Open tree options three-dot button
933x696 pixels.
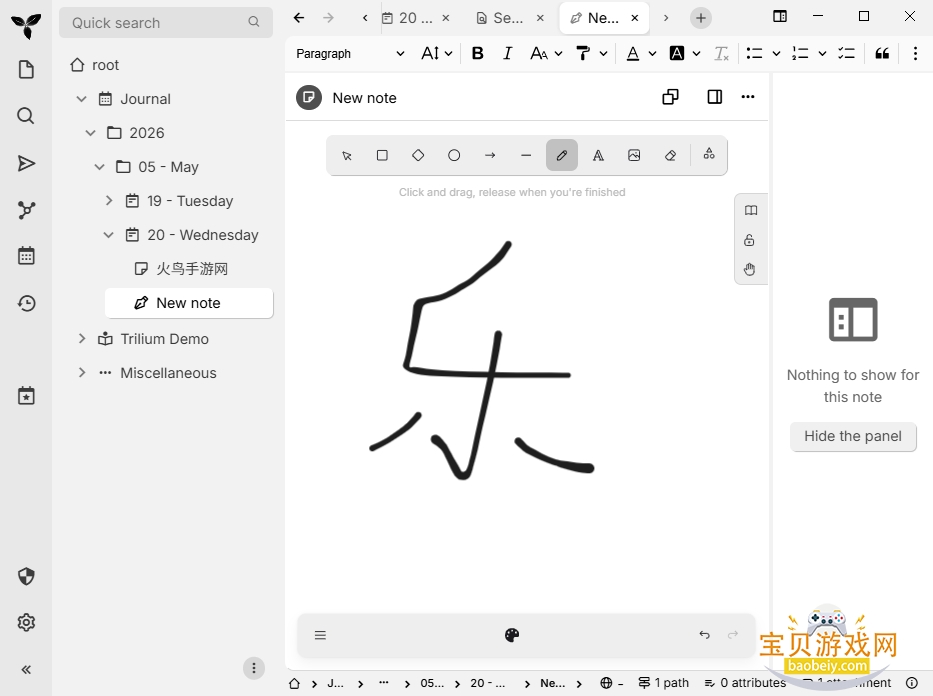pyautogui.click(x=253, y=668)
